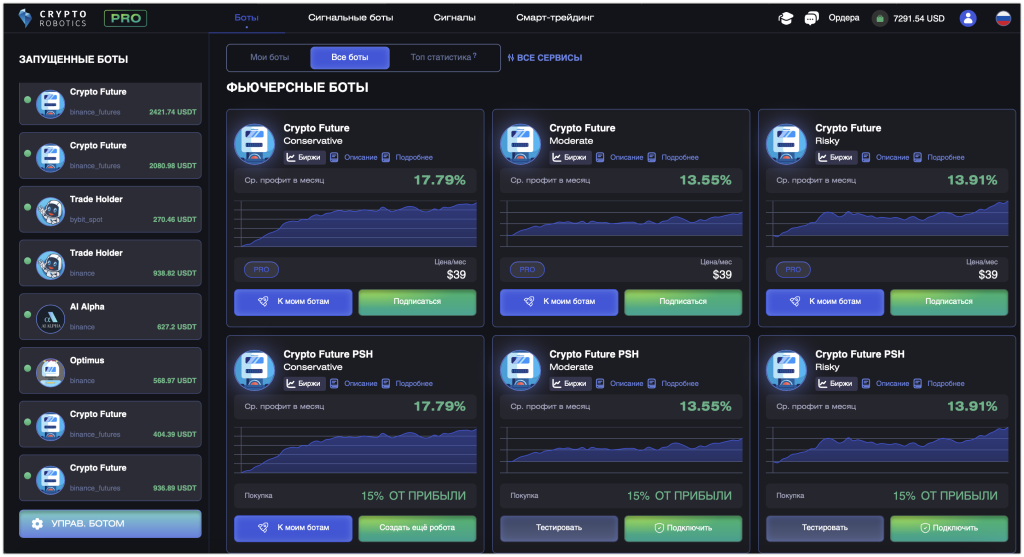Click PSH Moderate profit chart
Image resolution: width=1024 pixels, height=557 pixels.
tap(621, 449)
